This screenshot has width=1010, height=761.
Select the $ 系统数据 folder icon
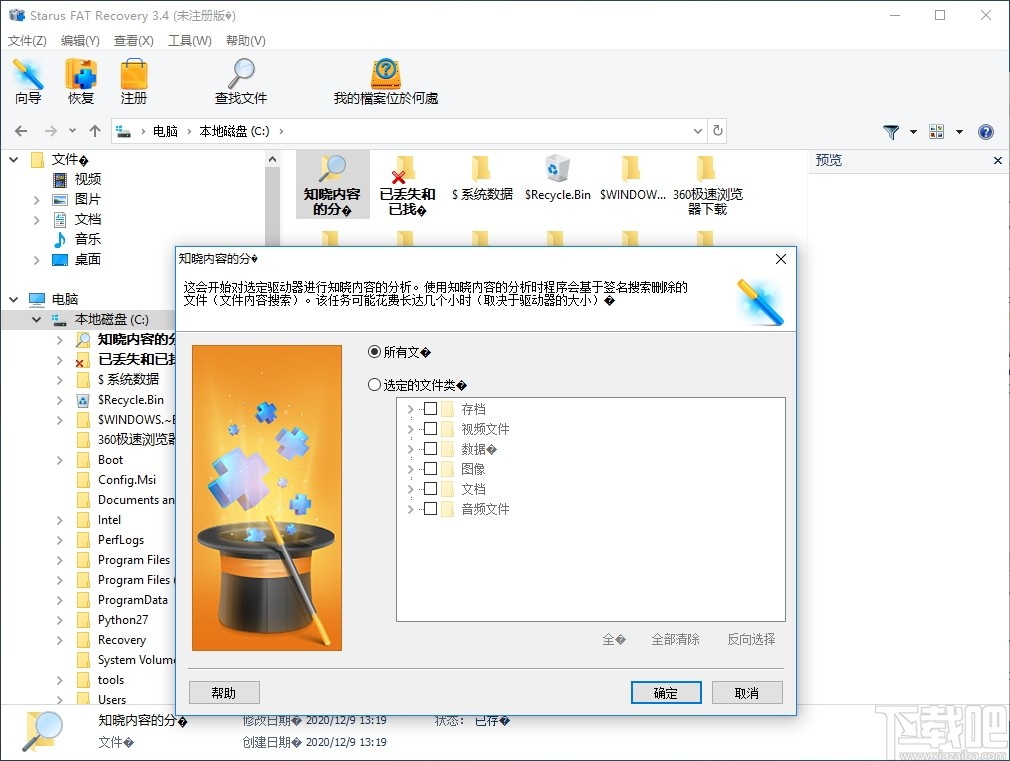click(x=482, y=178)
